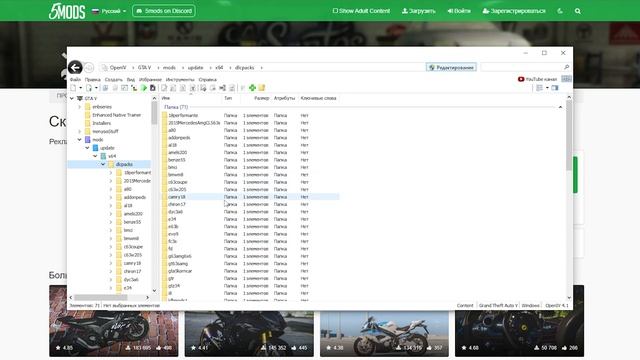Click the magnifier icon in OpenIV search box

(567, 67)
